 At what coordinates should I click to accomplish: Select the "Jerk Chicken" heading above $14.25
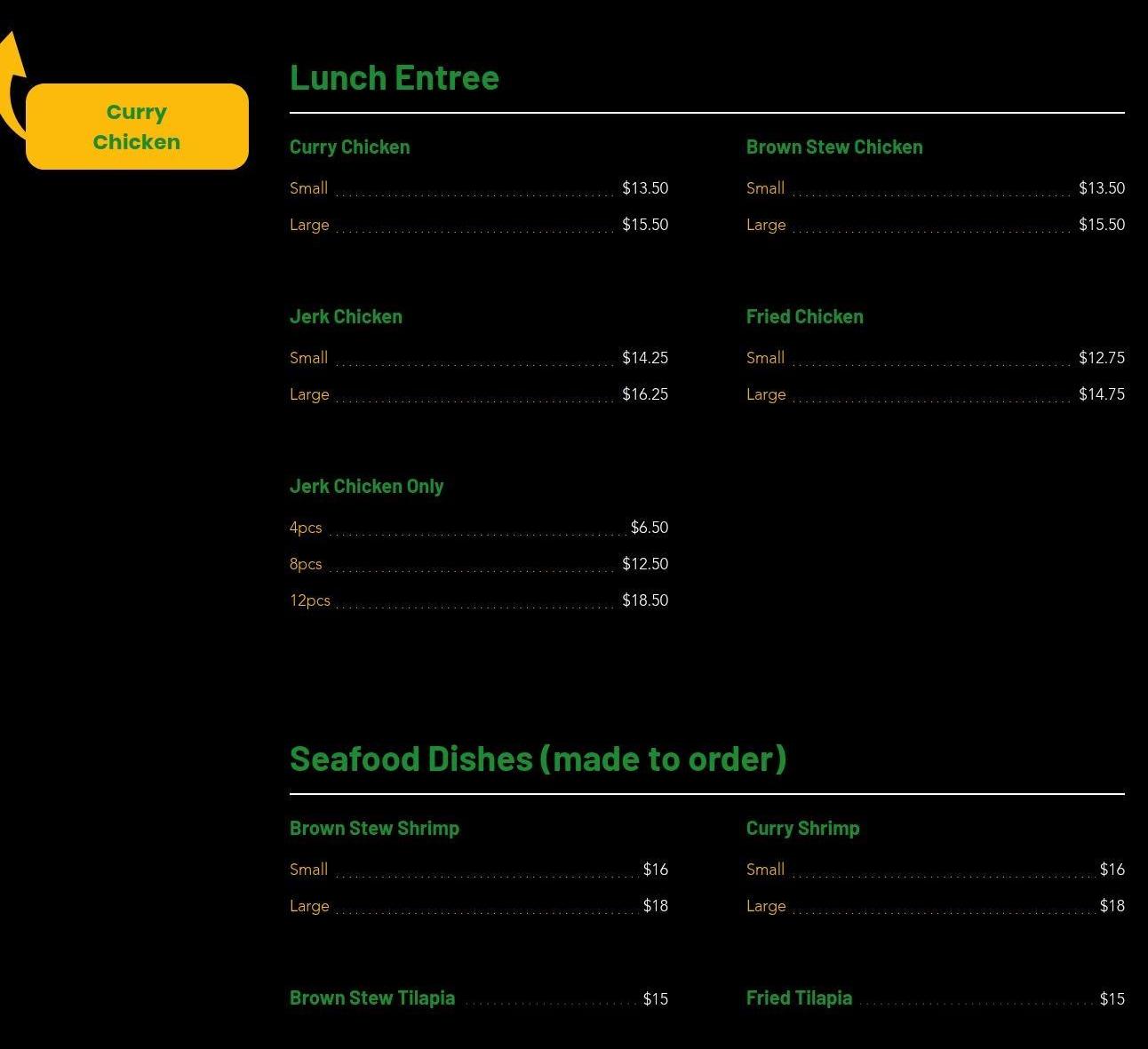coord(346,317)
